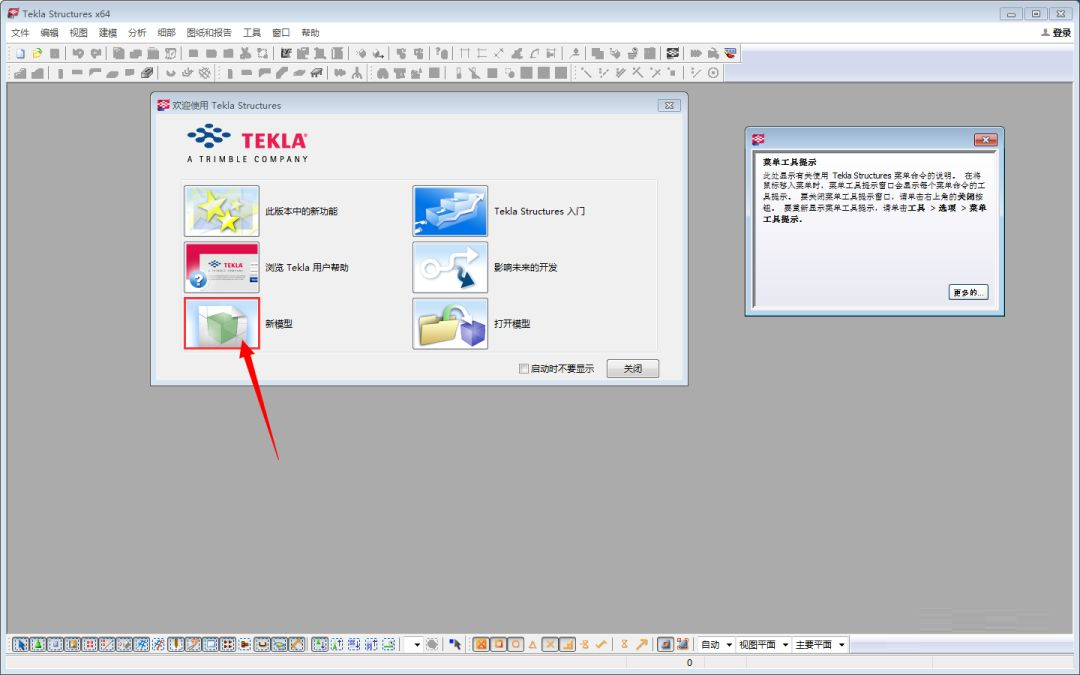Click the 菜单工具提示 heading text
Viewport: 1080px width, 675px height.
click(789, 163)
